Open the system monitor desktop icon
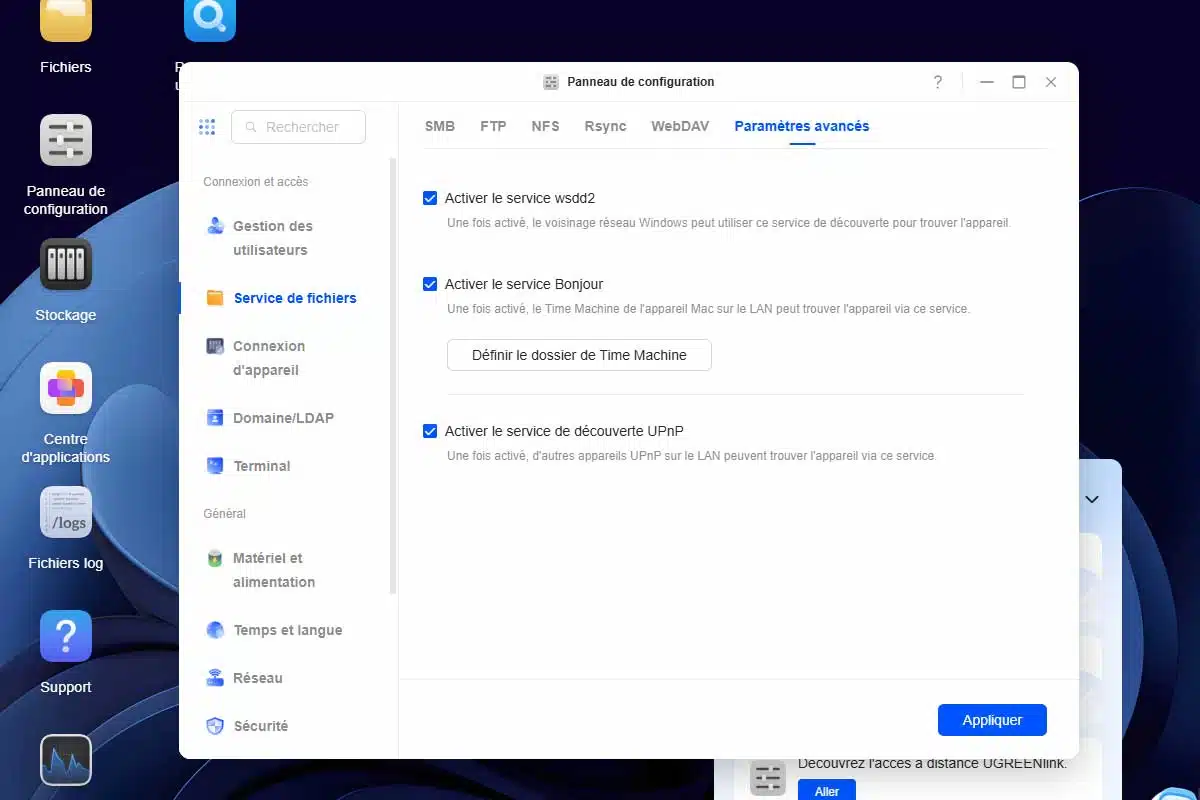 click(66, 760)
